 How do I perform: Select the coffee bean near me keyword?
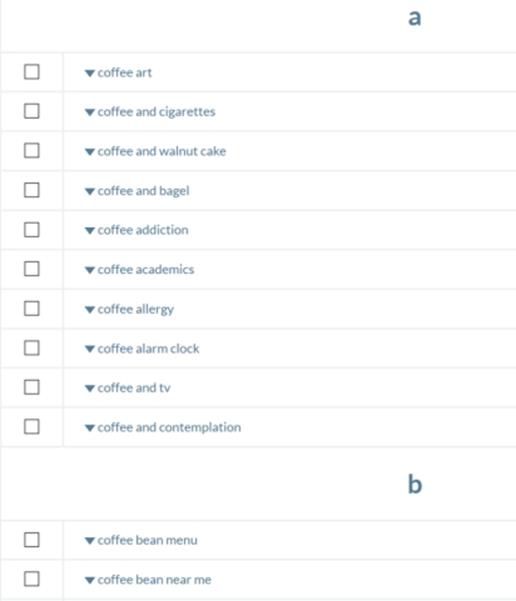pos(154,580)
